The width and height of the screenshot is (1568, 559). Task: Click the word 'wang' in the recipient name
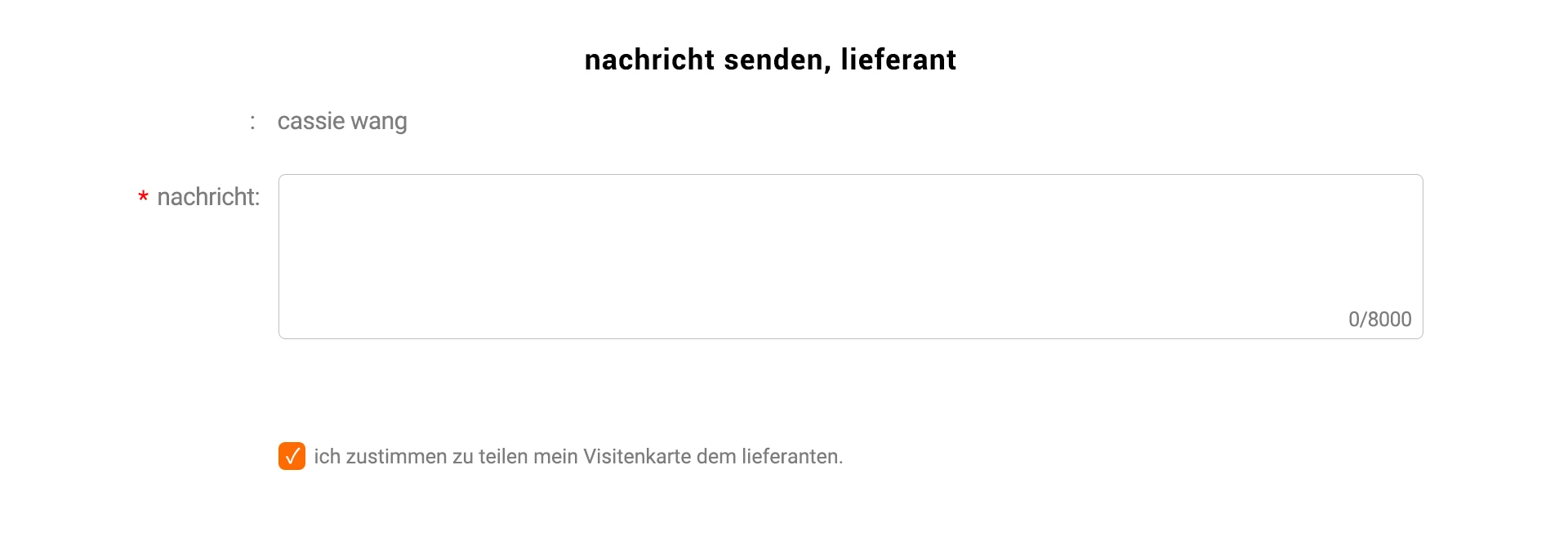click(379, 122)
